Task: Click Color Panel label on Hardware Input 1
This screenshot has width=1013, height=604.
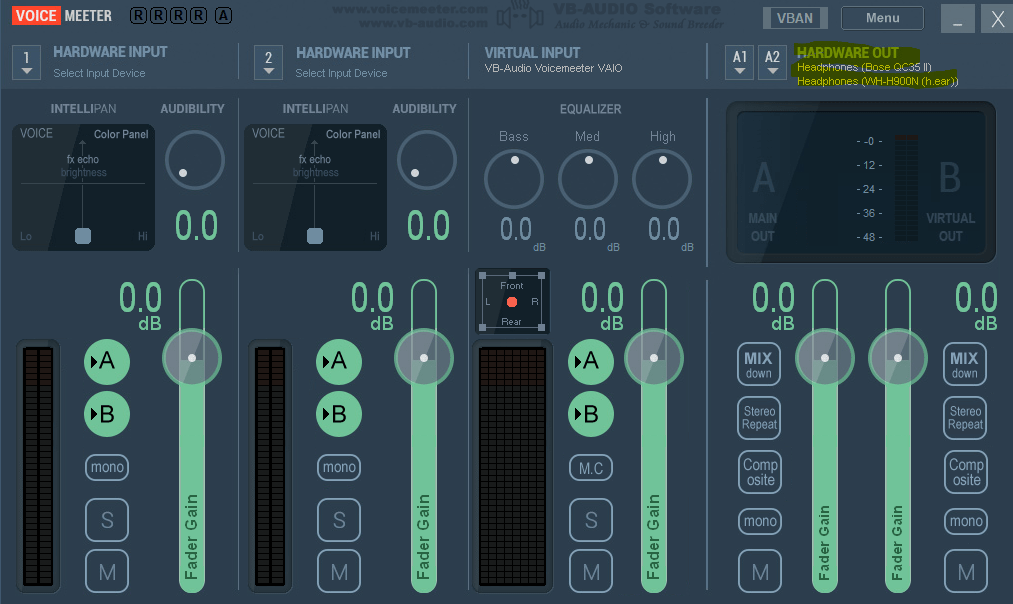Action: 121,134
